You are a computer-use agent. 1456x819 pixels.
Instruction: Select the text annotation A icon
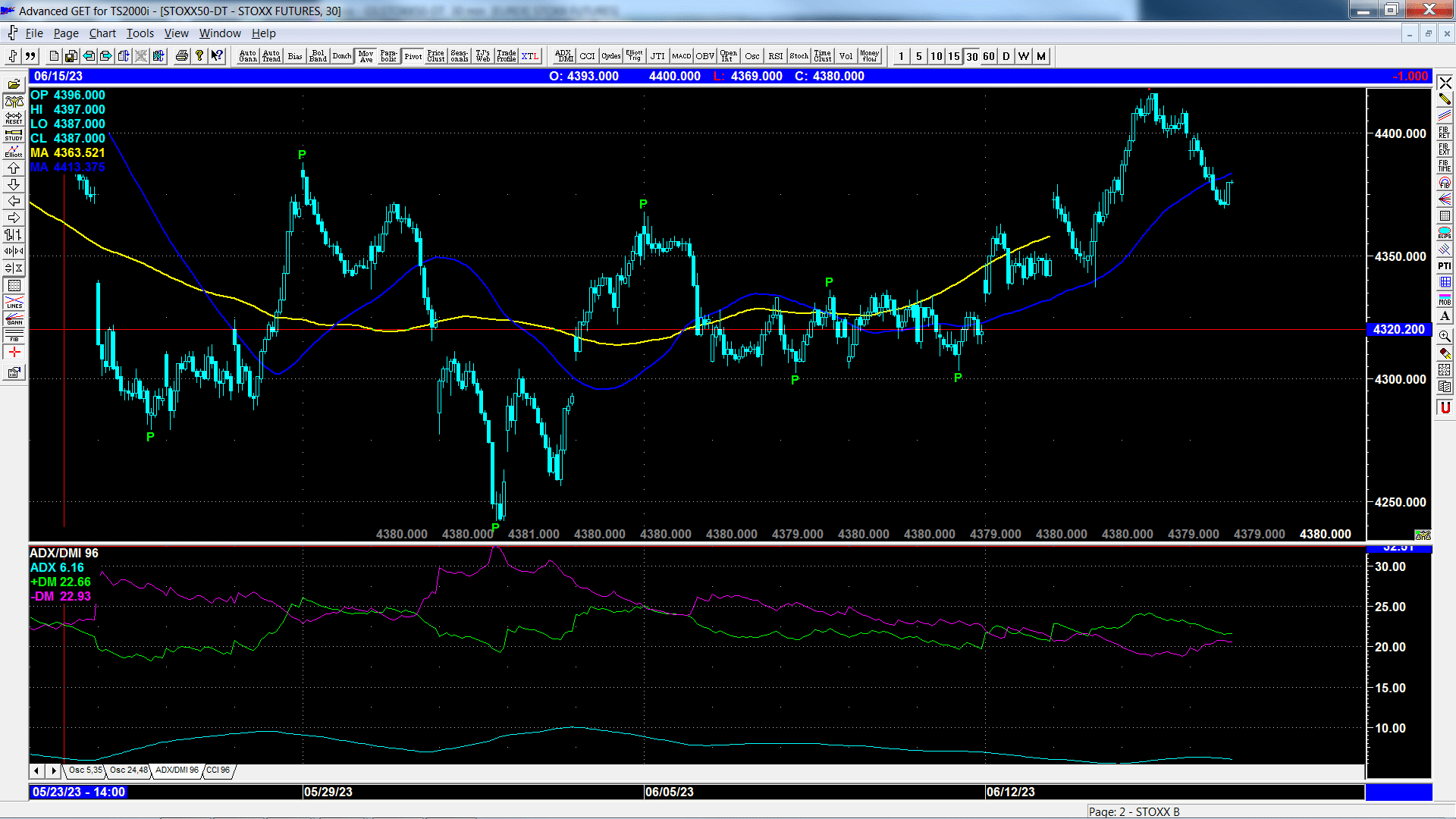pos(1445,316)
